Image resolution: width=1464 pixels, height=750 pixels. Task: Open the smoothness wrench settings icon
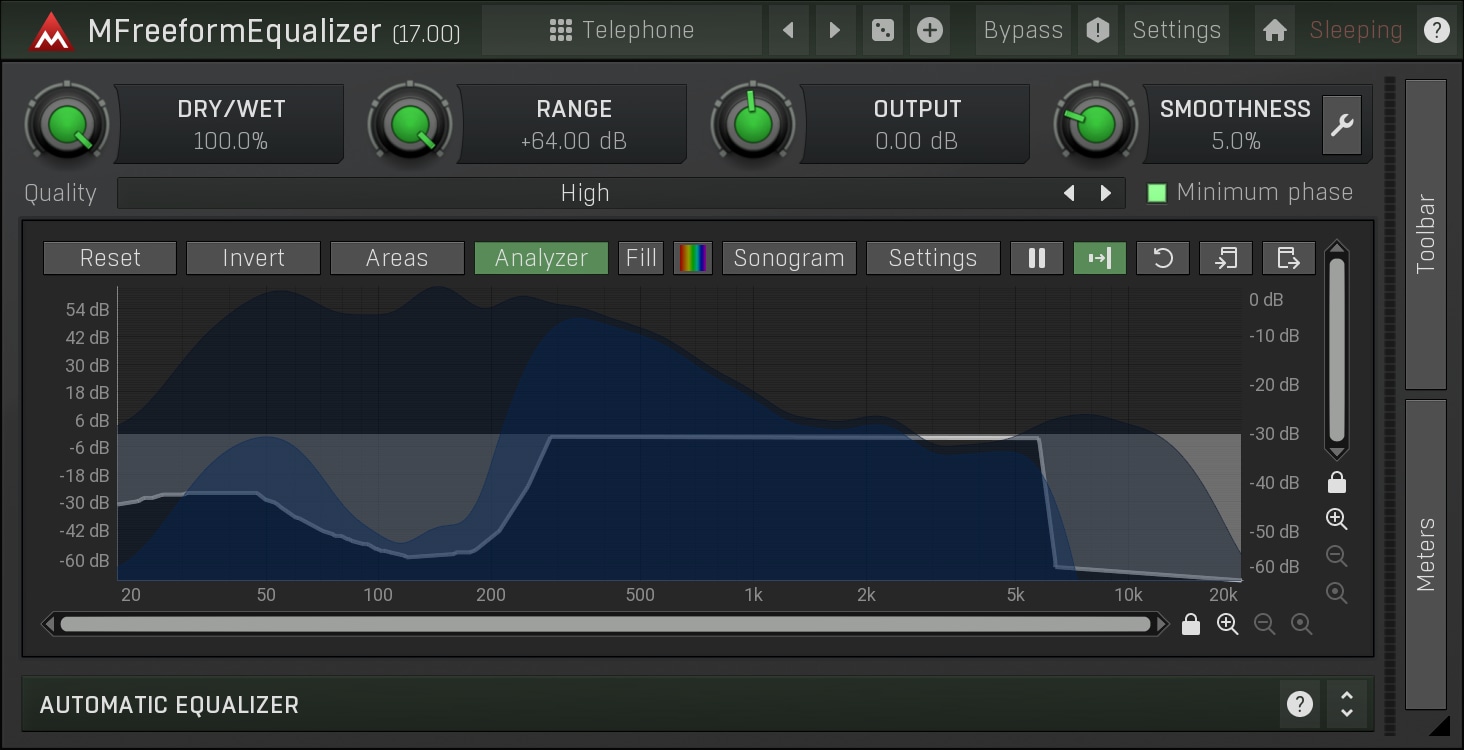point(1341,125)
